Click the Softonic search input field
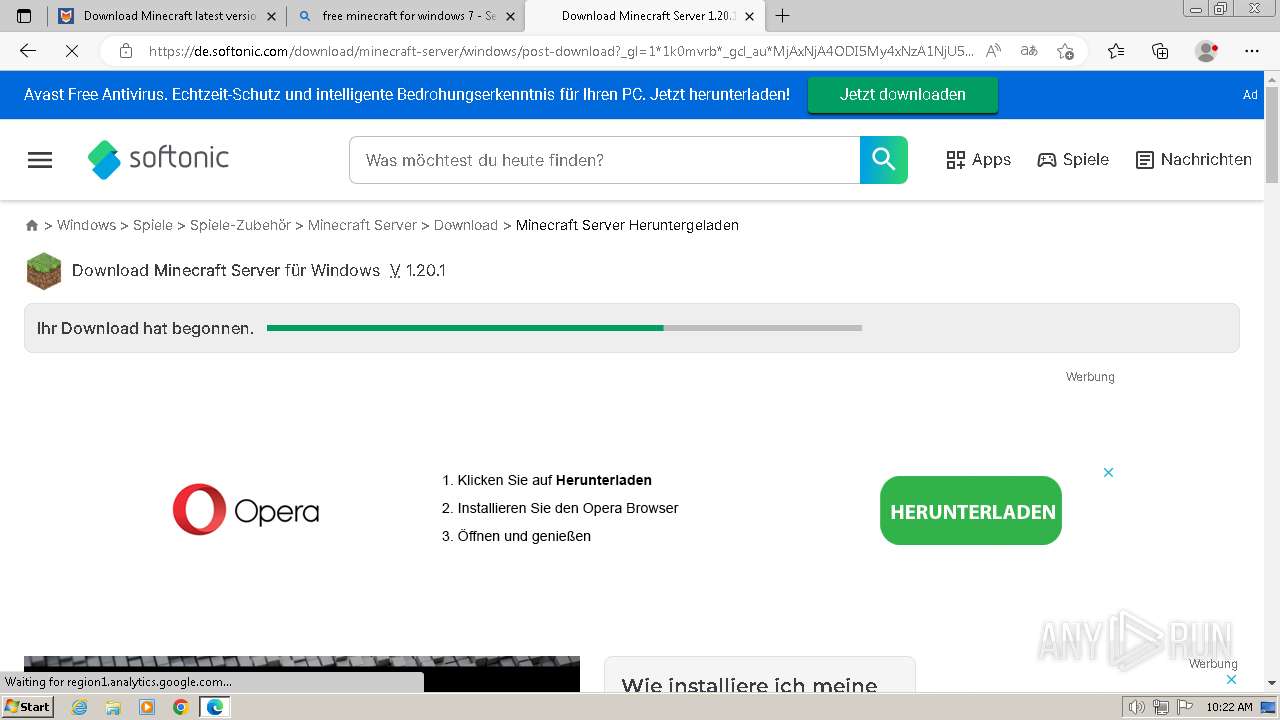 tap(605, 160)
